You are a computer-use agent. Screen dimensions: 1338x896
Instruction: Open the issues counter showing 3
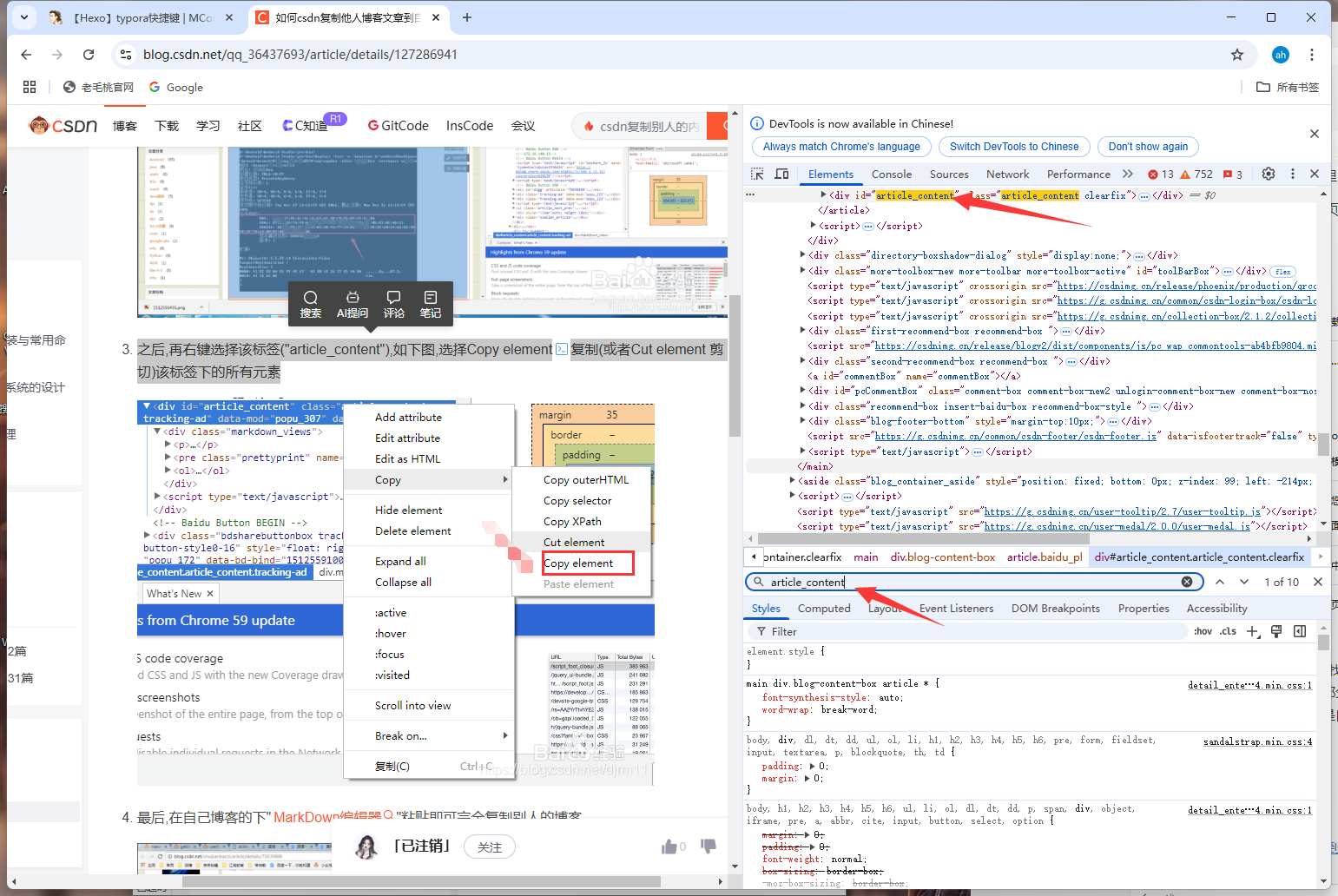click(1233, 174)
